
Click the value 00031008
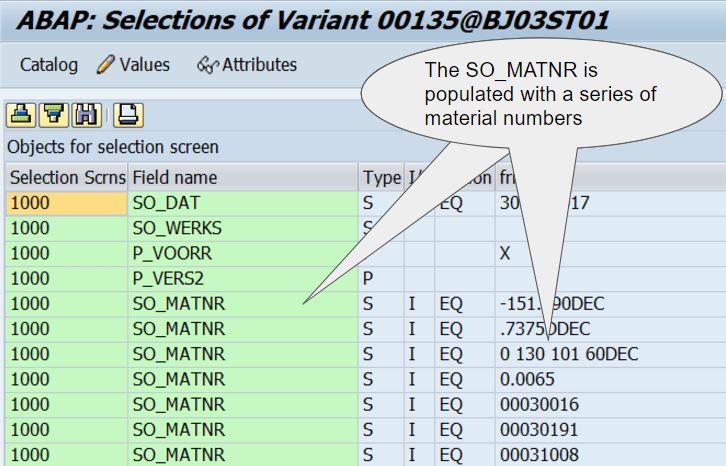[539, 455]
